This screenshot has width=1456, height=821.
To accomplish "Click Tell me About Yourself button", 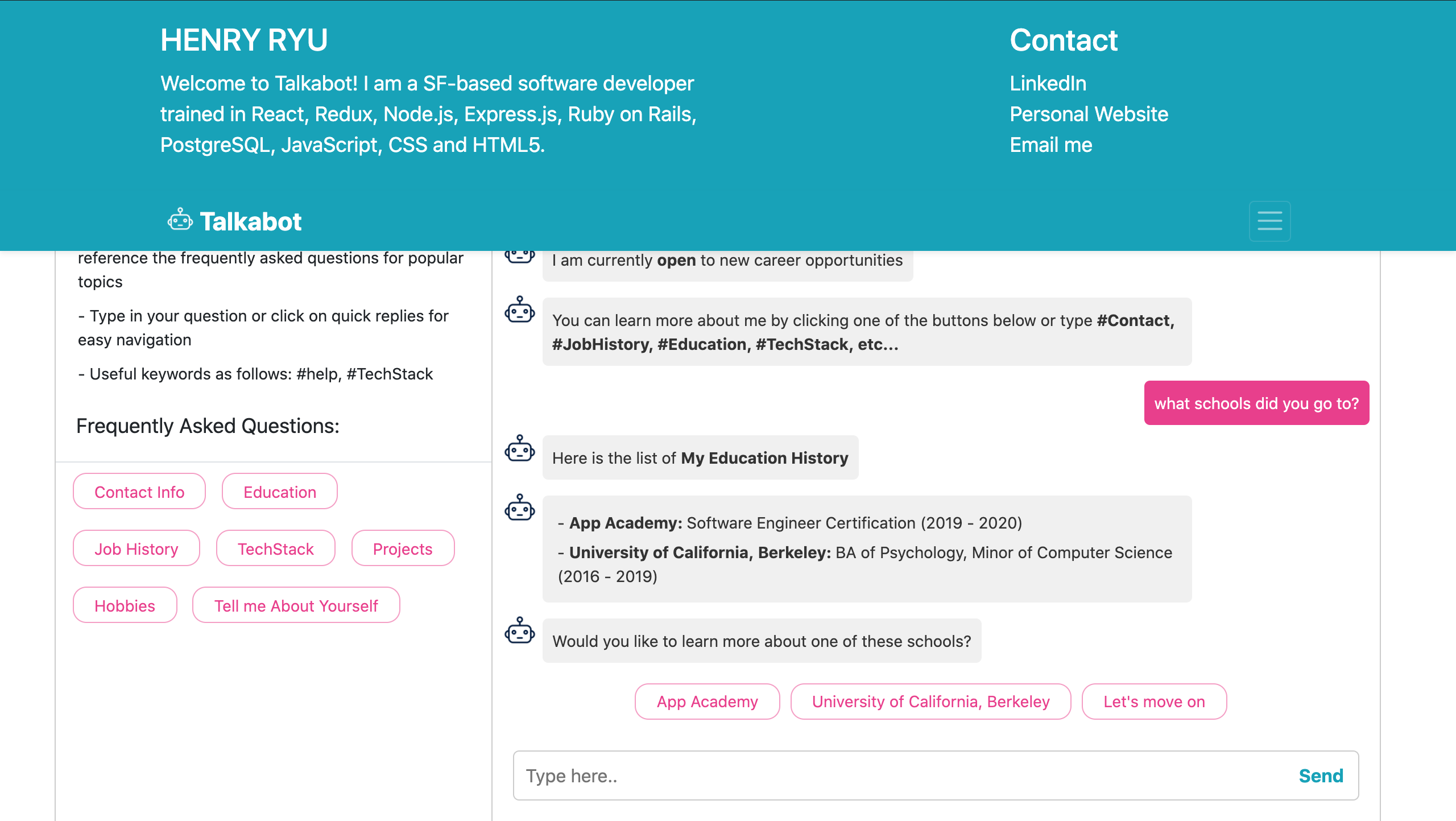I will point(296,605).
